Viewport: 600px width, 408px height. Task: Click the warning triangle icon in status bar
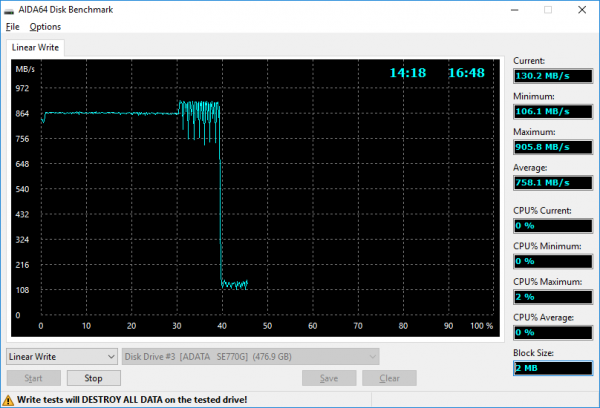click(x=8, y=400)
